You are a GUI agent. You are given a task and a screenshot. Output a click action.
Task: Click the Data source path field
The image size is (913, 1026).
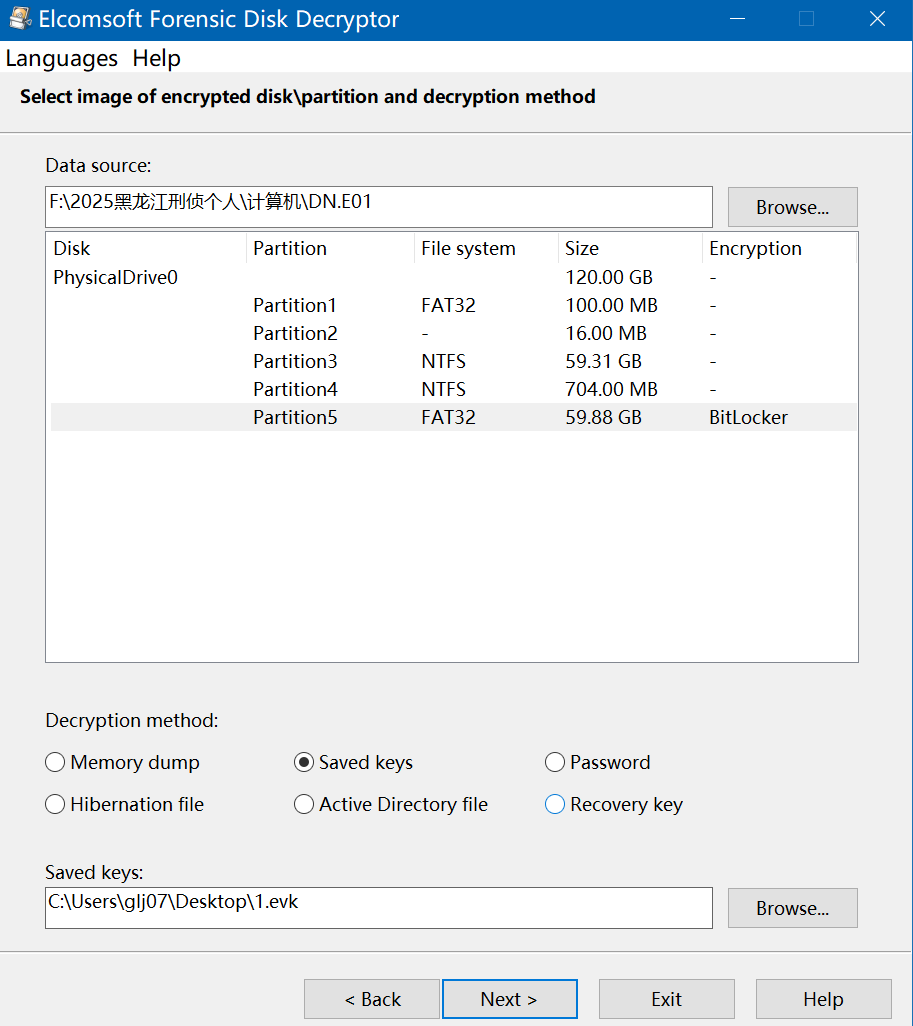pyautogui.click(x=378, y=206)
